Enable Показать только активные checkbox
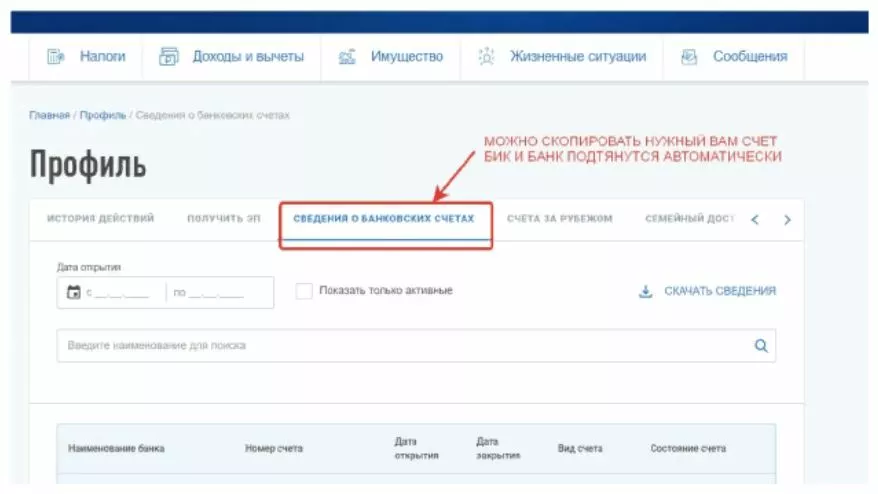 (x=304, y=291)
